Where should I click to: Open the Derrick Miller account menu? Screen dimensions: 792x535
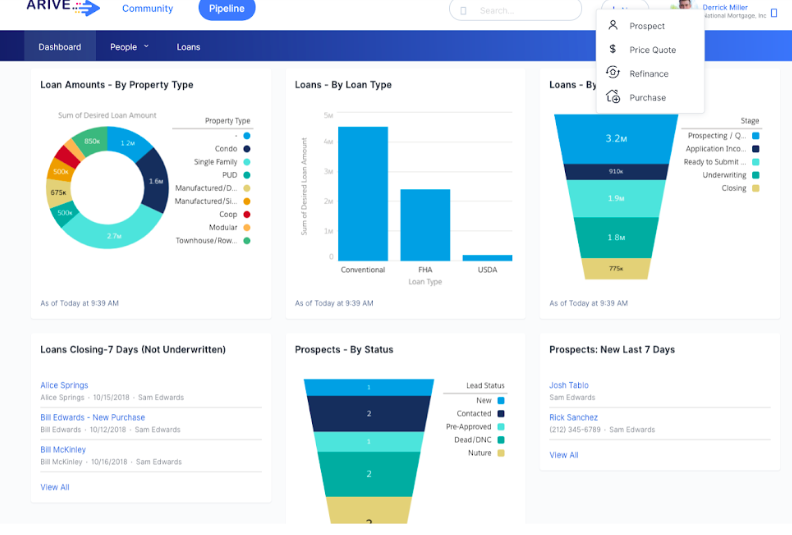725,8
